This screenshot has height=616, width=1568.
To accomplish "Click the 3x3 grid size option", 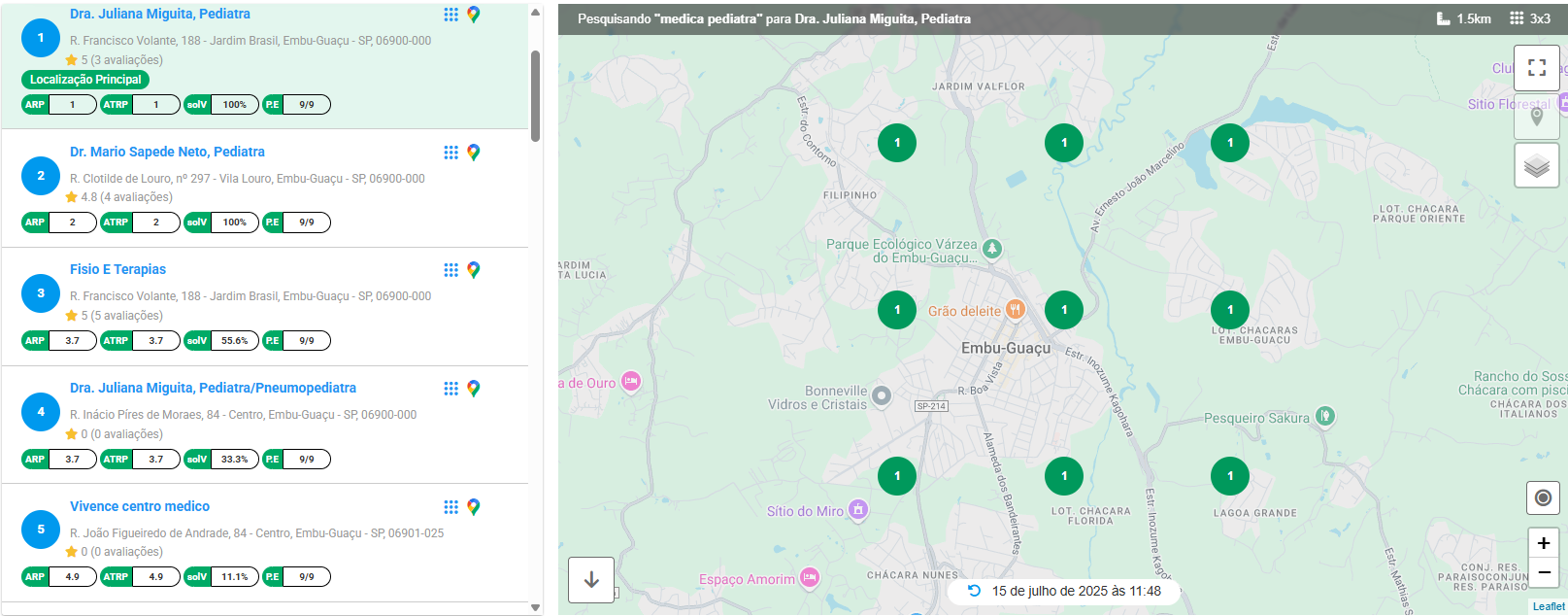I will tap(1530, 18).
